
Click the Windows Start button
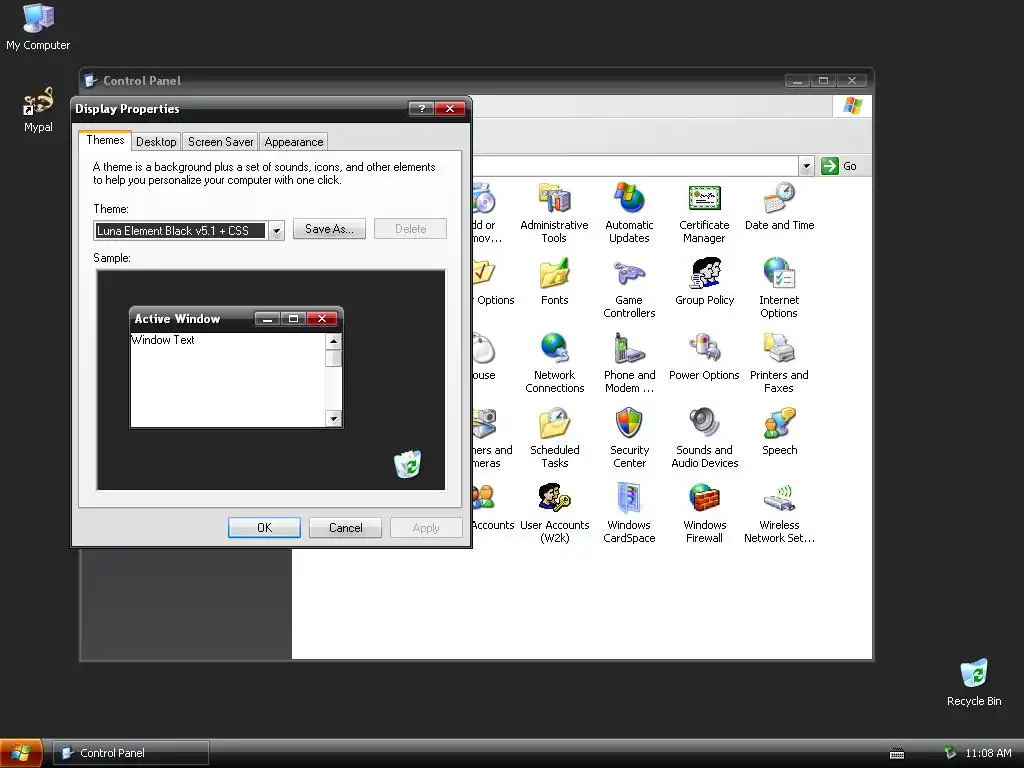22,753
